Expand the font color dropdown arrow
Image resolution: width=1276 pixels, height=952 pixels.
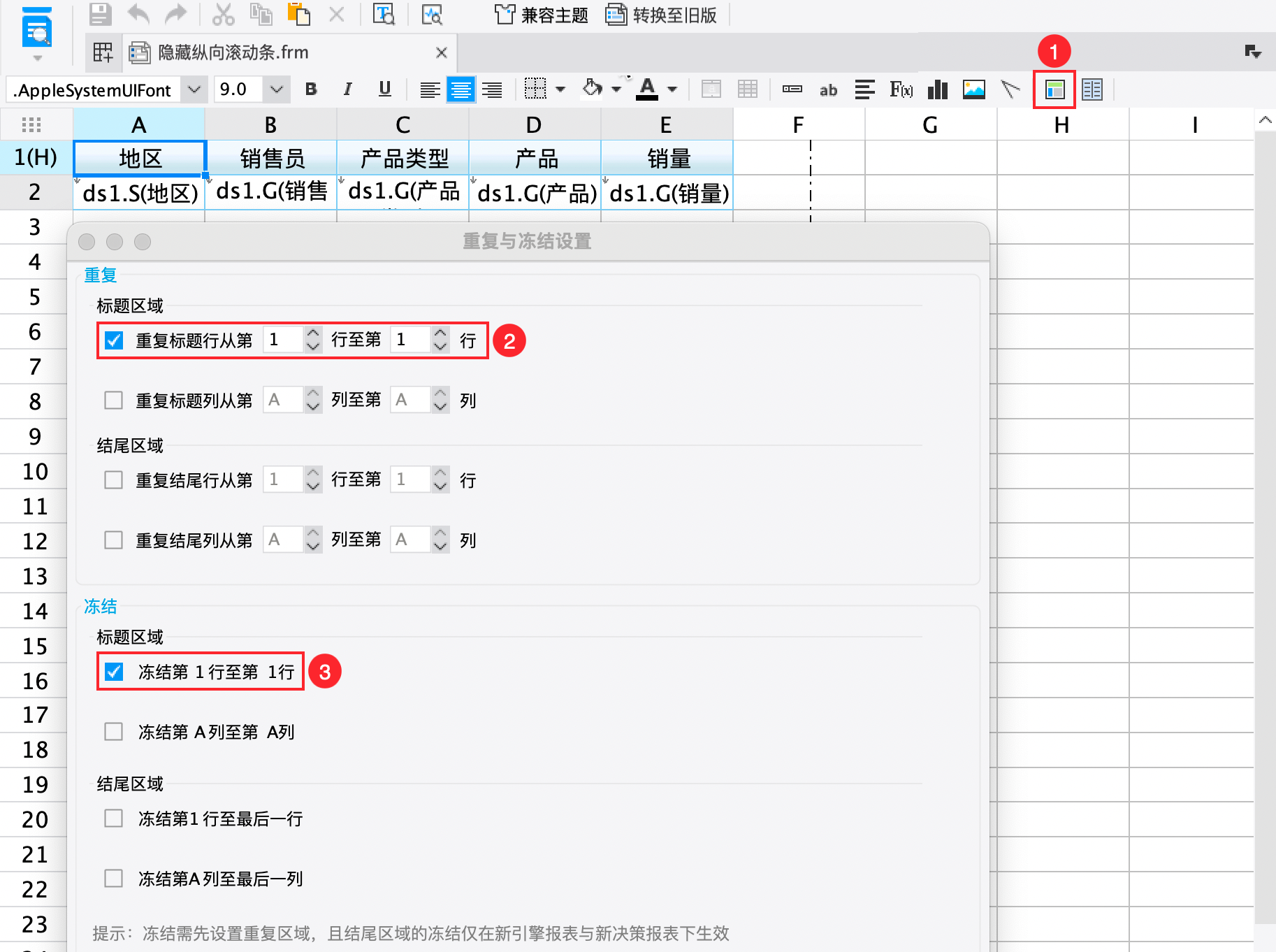tap(672, 89)
